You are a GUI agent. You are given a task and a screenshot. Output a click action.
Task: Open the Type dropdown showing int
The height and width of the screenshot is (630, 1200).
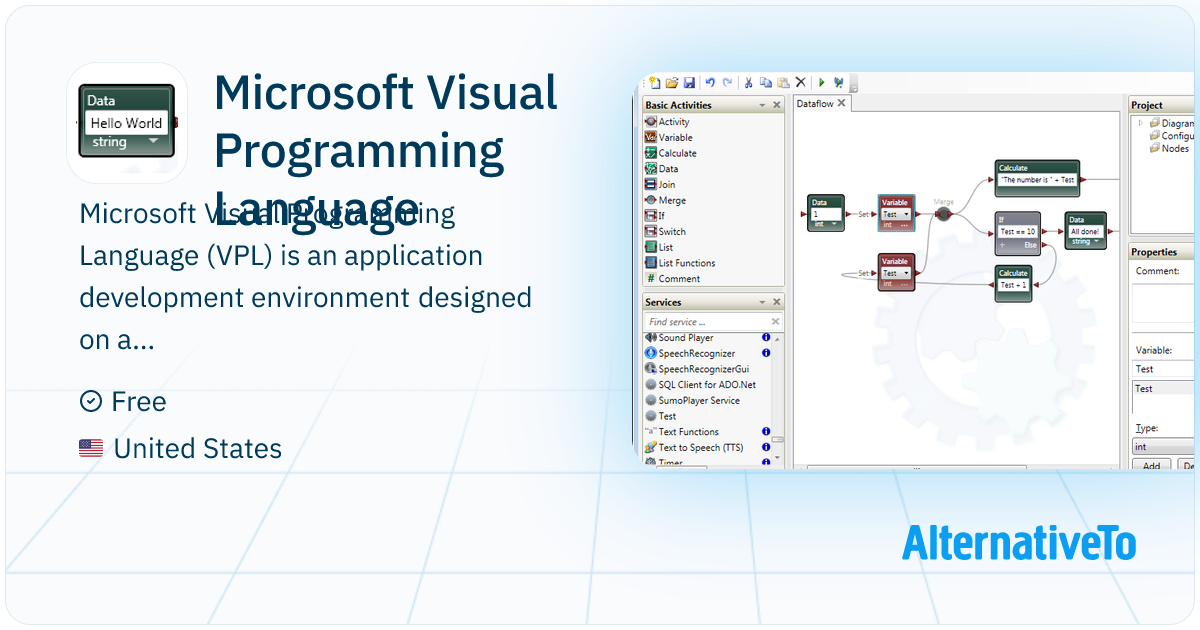click(x=1162, y=447)
